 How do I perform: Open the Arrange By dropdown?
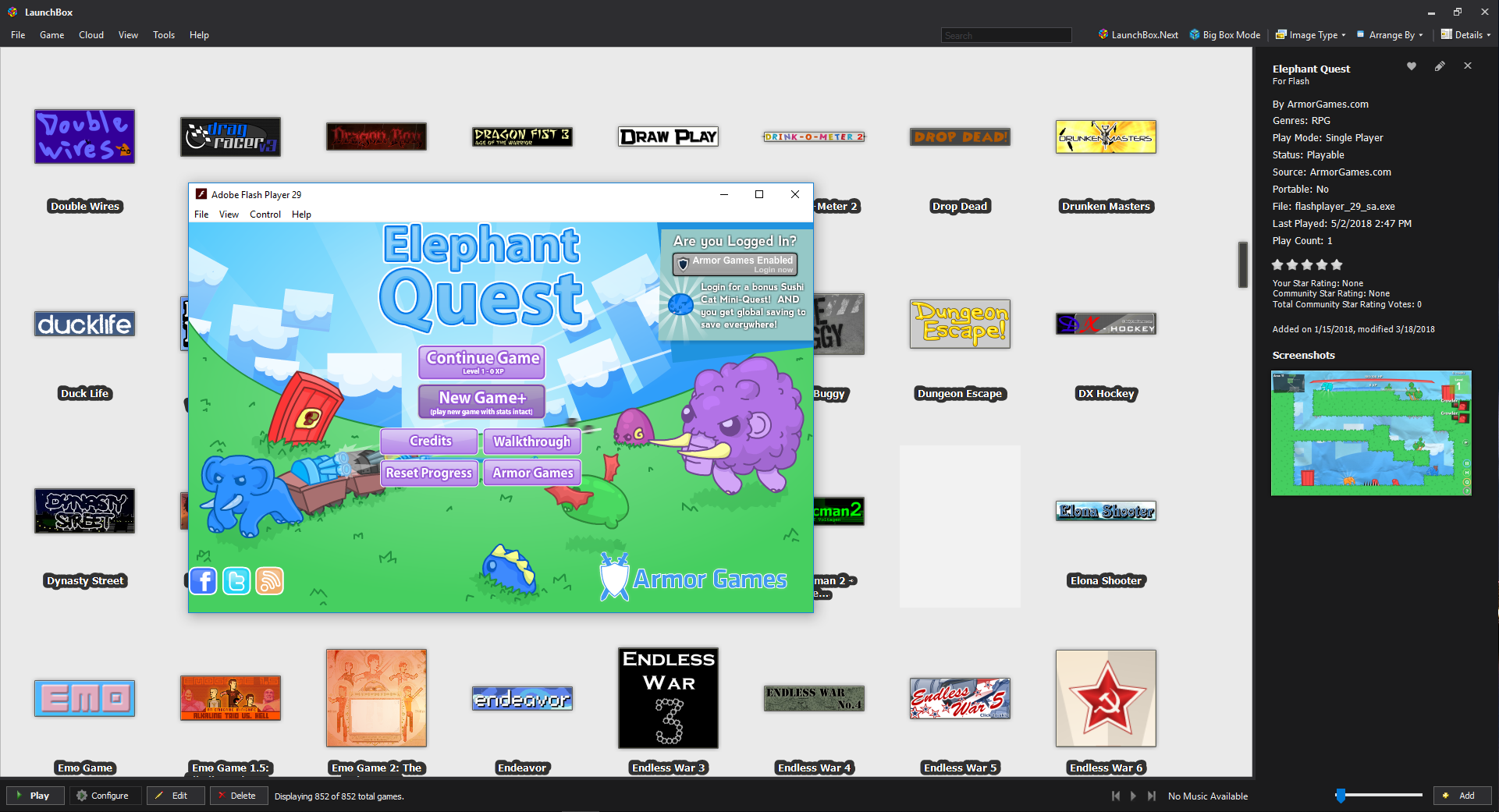(1390, 35)
